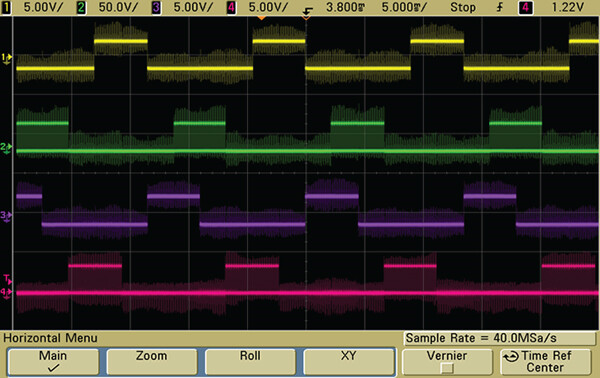Switch to XY display mode

pos(349,362)
